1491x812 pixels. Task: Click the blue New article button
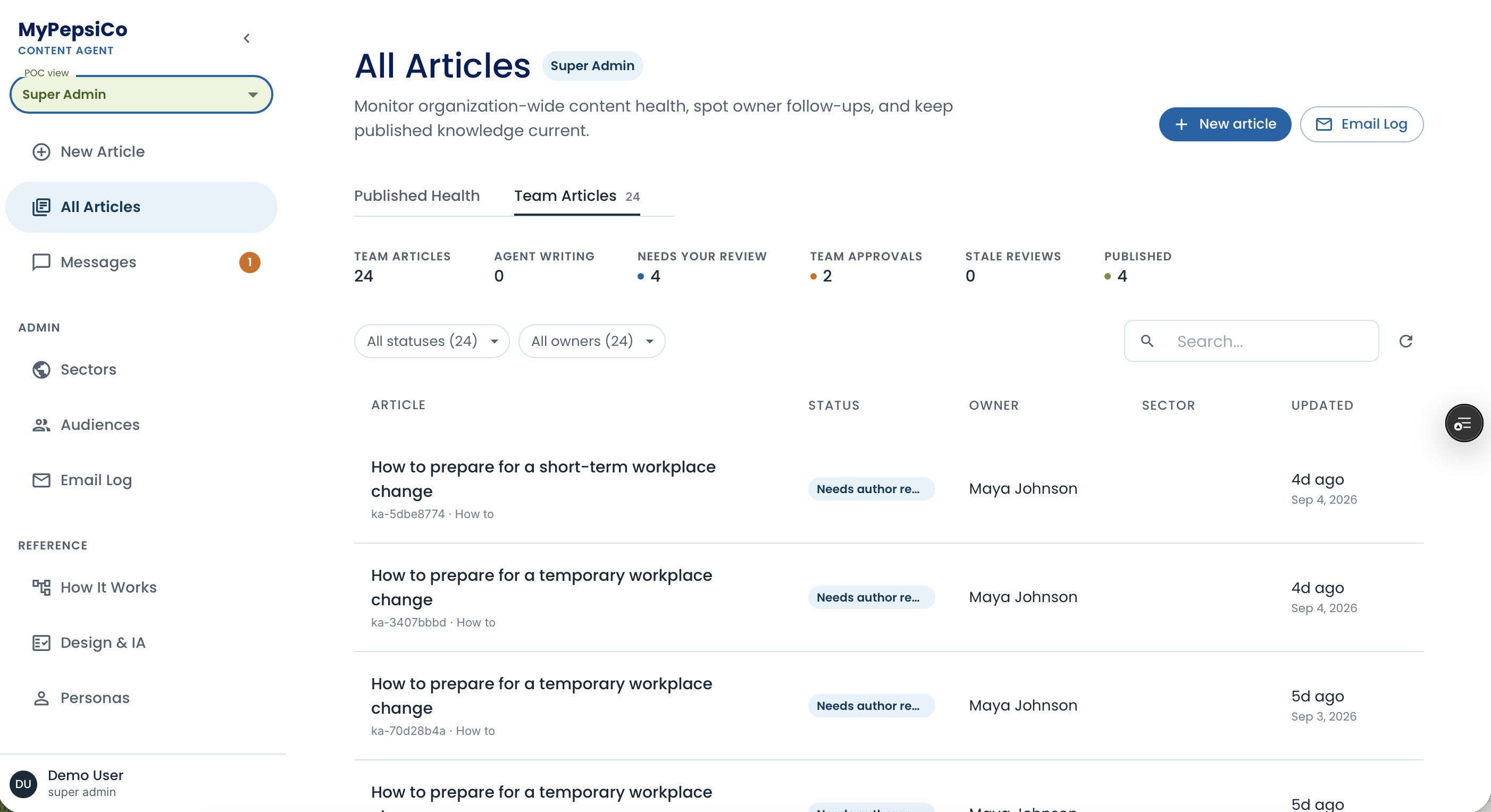coord(1225,124)
